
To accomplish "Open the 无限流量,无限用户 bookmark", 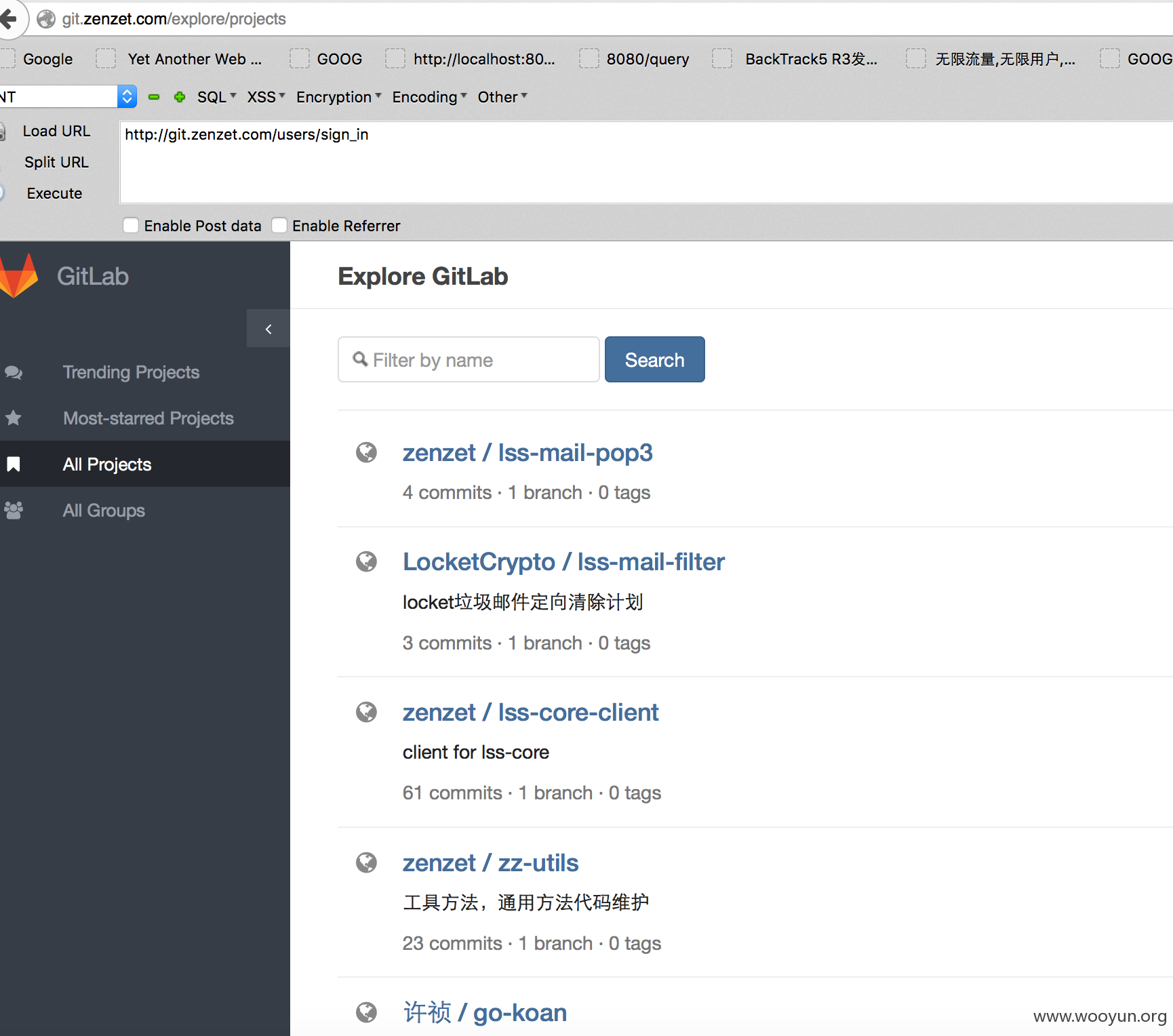I will click(991, 59).
